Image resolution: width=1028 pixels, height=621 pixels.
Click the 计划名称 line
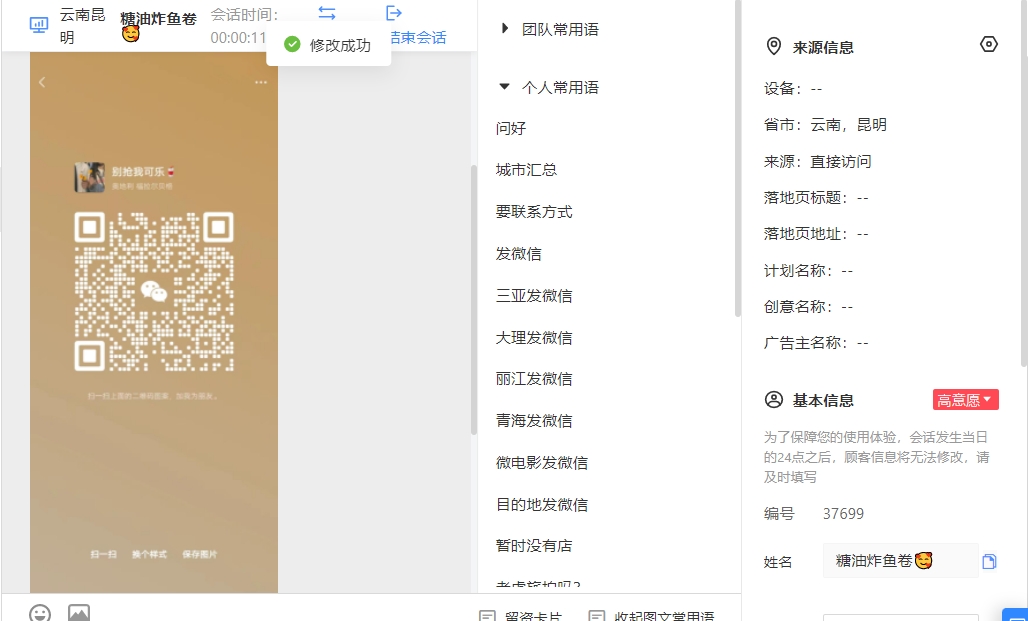(x=808, y=270)
